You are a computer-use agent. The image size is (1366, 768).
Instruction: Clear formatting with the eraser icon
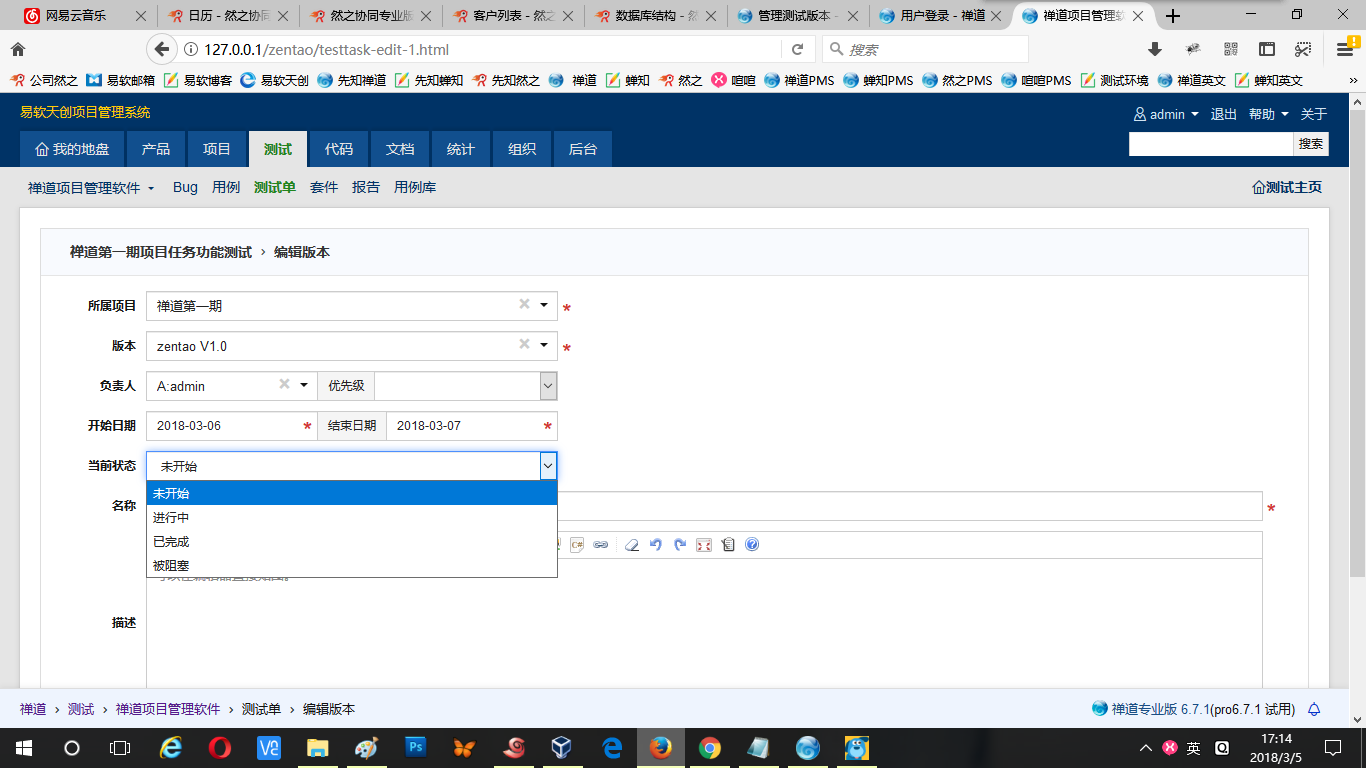coord(632,545)
